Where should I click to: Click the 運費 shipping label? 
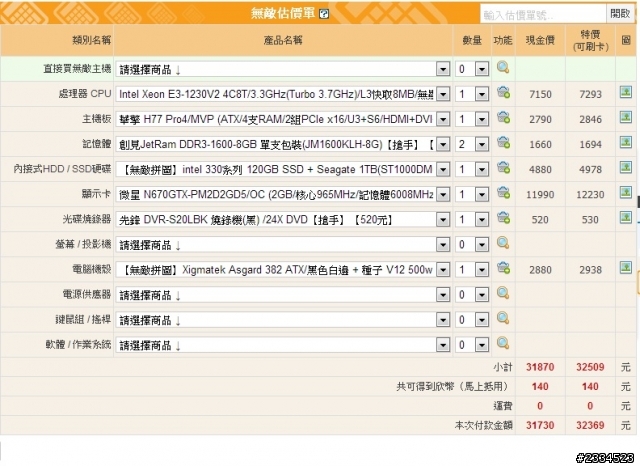click(503, 406)
